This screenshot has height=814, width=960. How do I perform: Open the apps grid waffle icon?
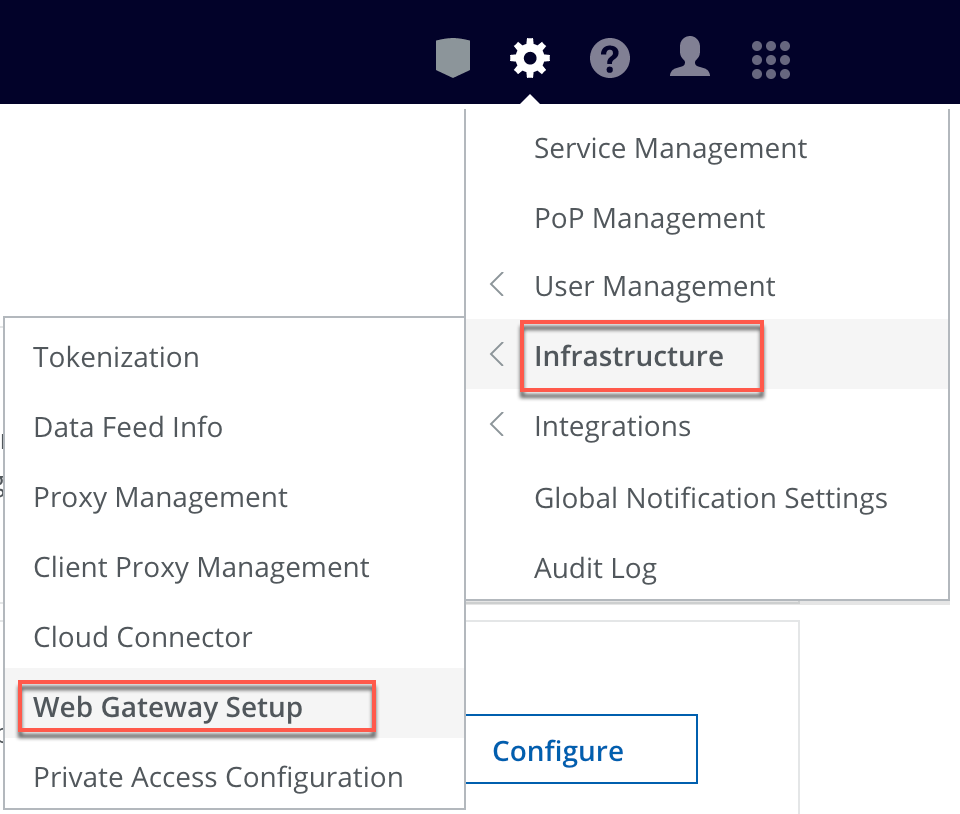pos(770,58)
